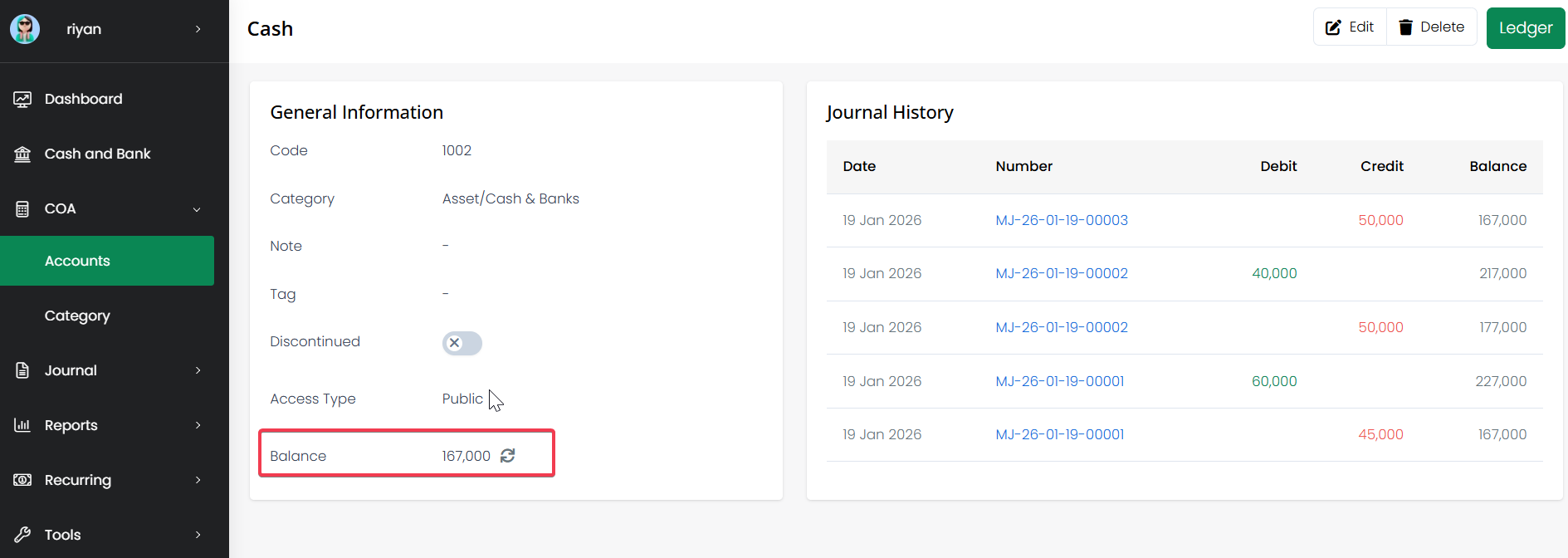This screenshot has height=558, width=1568.
Task: Open the Ledger view
Action: [x=1525, y=28]
